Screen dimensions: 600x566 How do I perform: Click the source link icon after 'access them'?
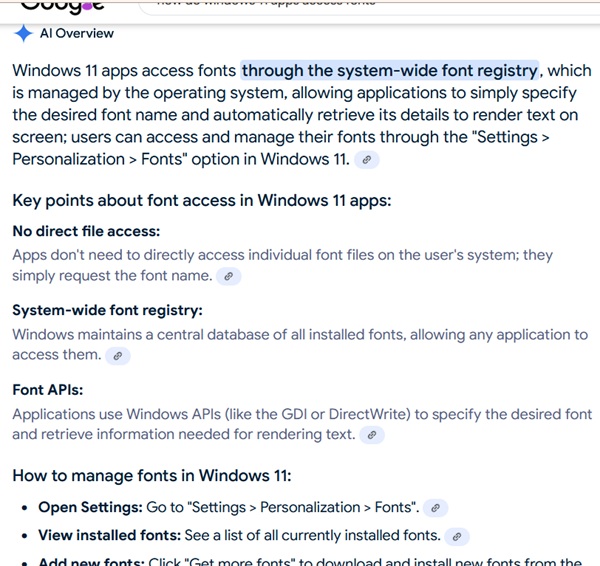pos(117,355)
